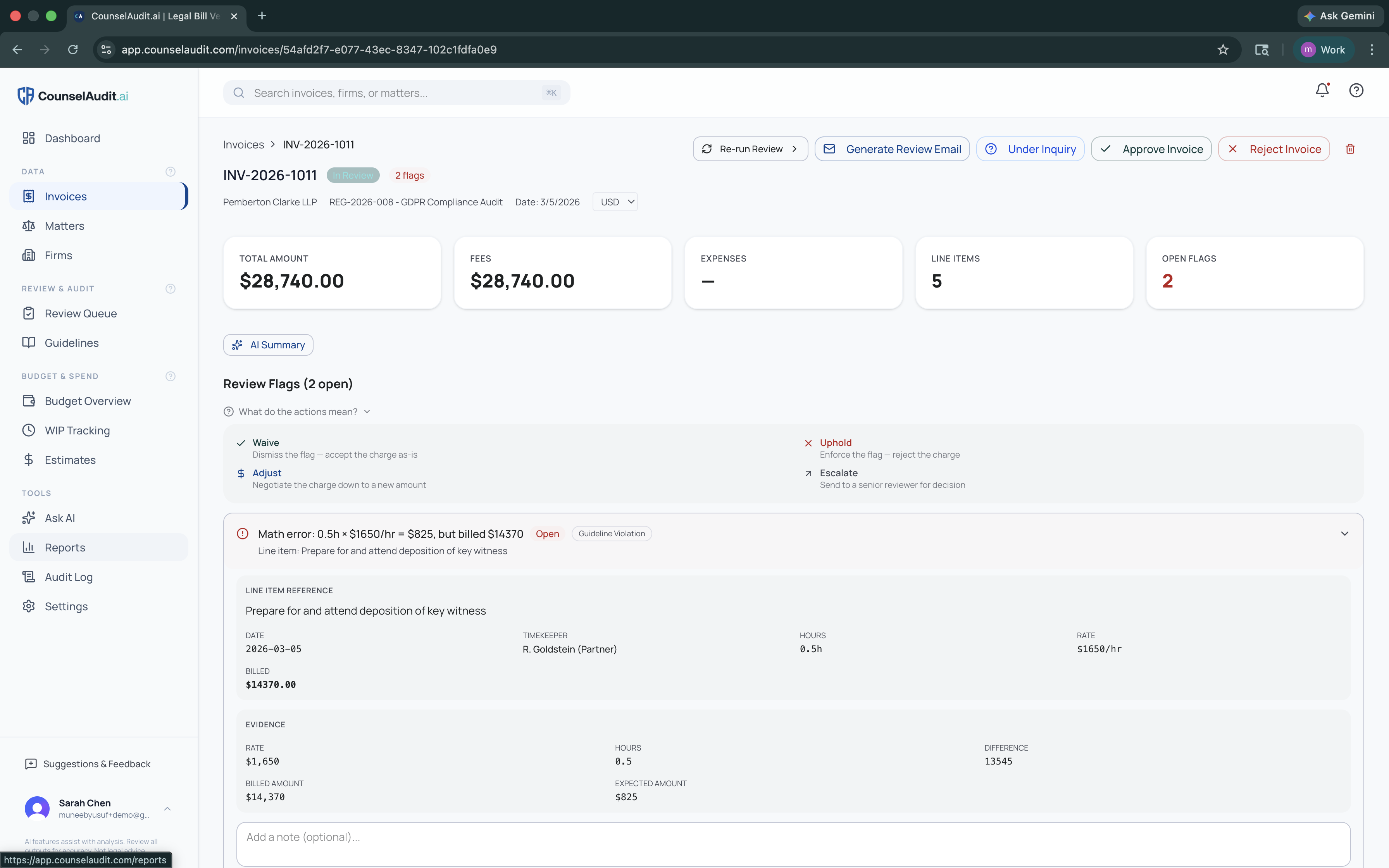The image size is (1389, 868).
Task: Open the Invoices section in sidebar
Action: point(65,196)
